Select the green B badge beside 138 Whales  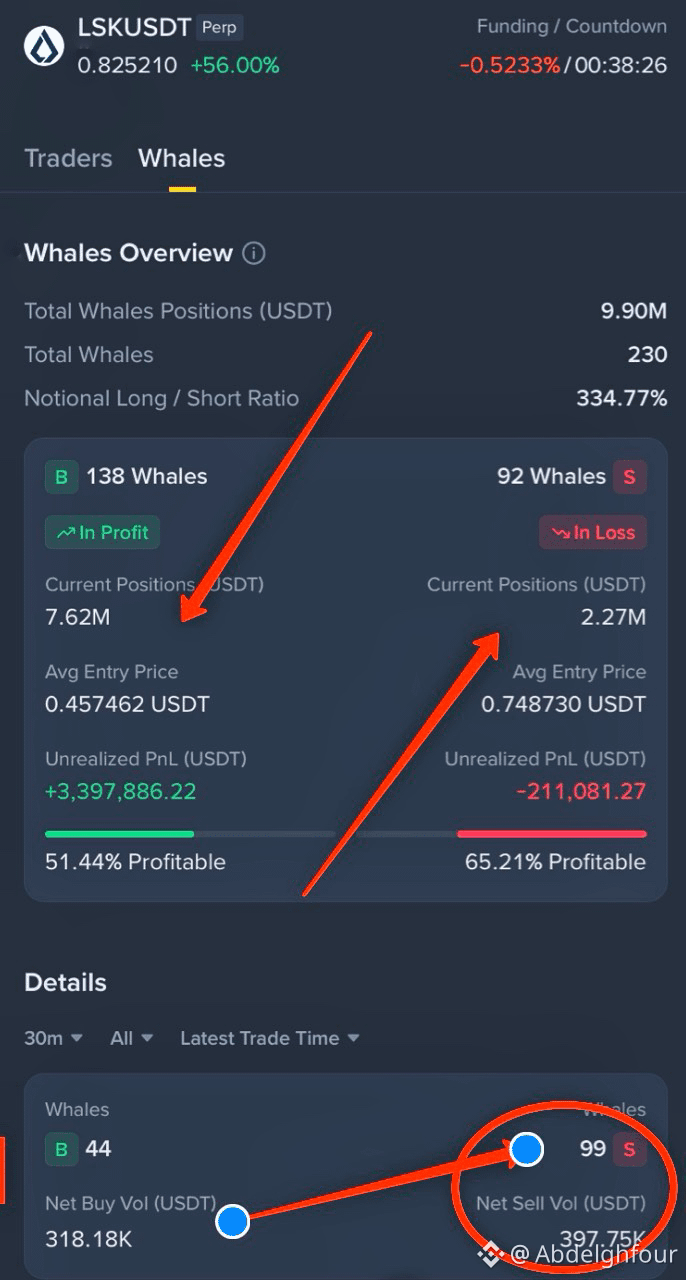pyautogui.click(x=61, y=477)
